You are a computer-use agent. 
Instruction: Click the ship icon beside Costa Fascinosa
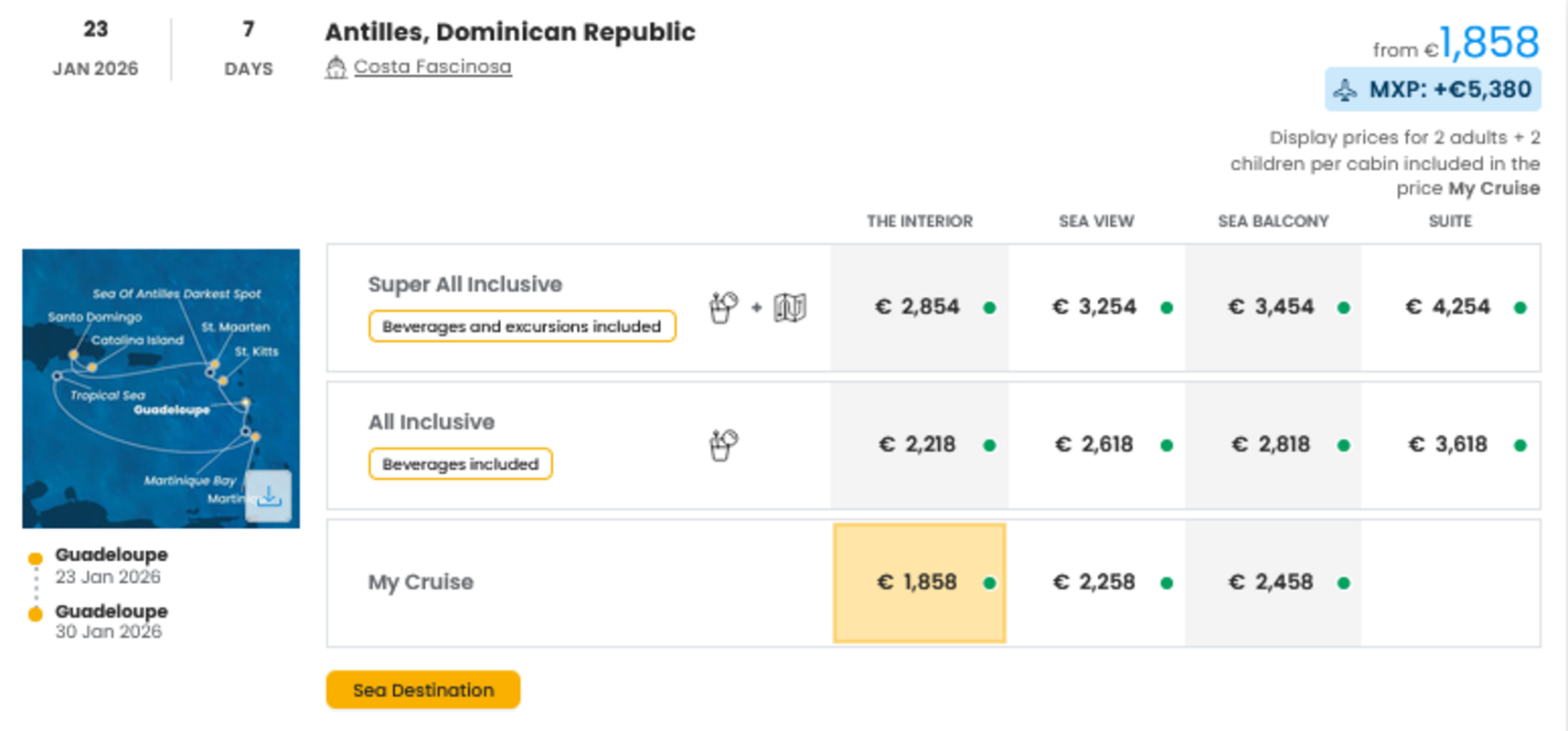click(336, 68)
